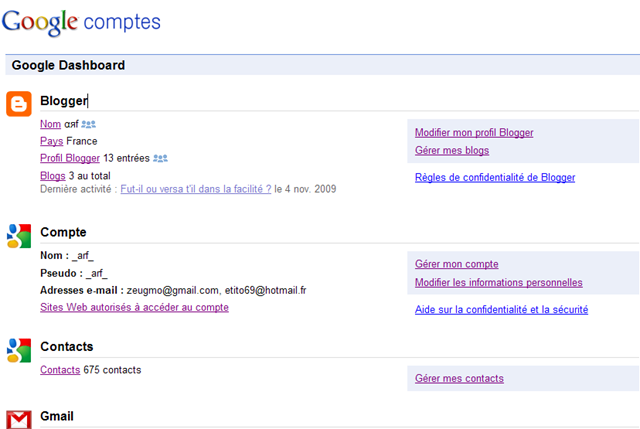640x429 pixels.
Task: Open the Profil Blogger link
Action: [x=70, y=158]
